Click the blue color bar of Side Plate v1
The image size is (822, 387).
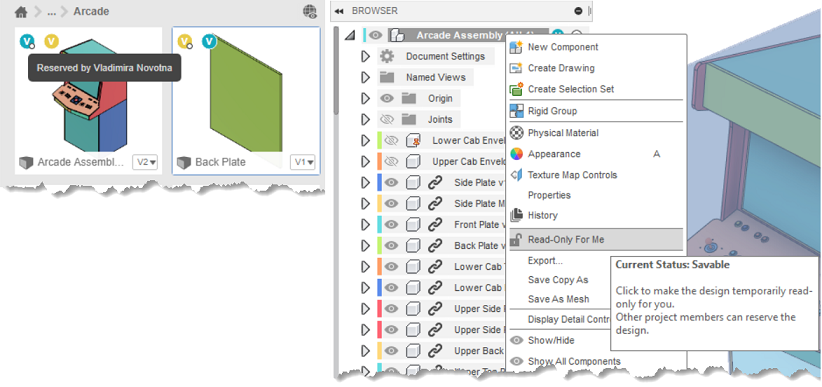pyautogui.click(x=379, y=182)
